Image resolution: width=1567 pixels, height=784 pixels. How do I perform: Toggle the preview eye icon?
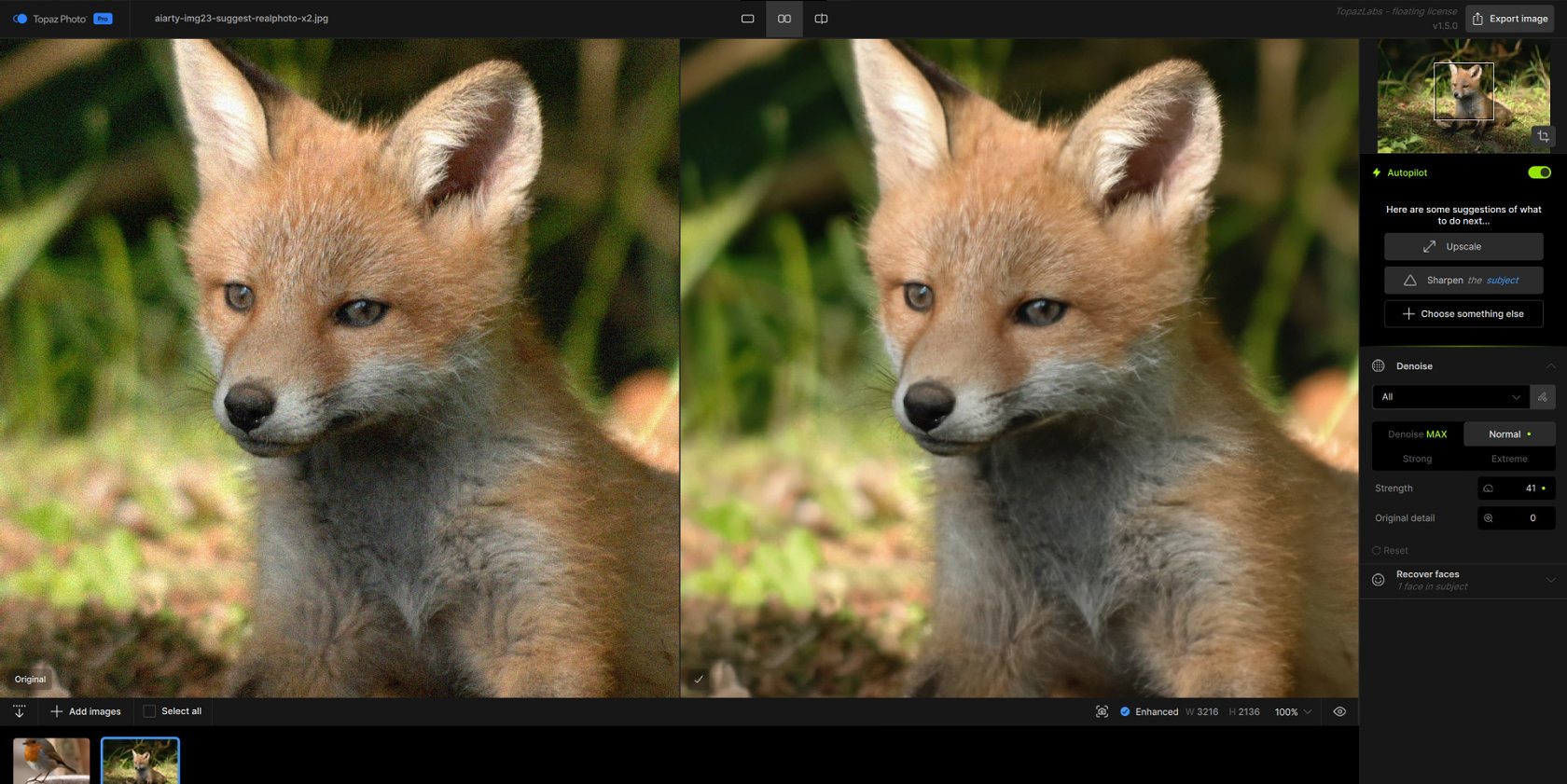[x=1339, y=711]
